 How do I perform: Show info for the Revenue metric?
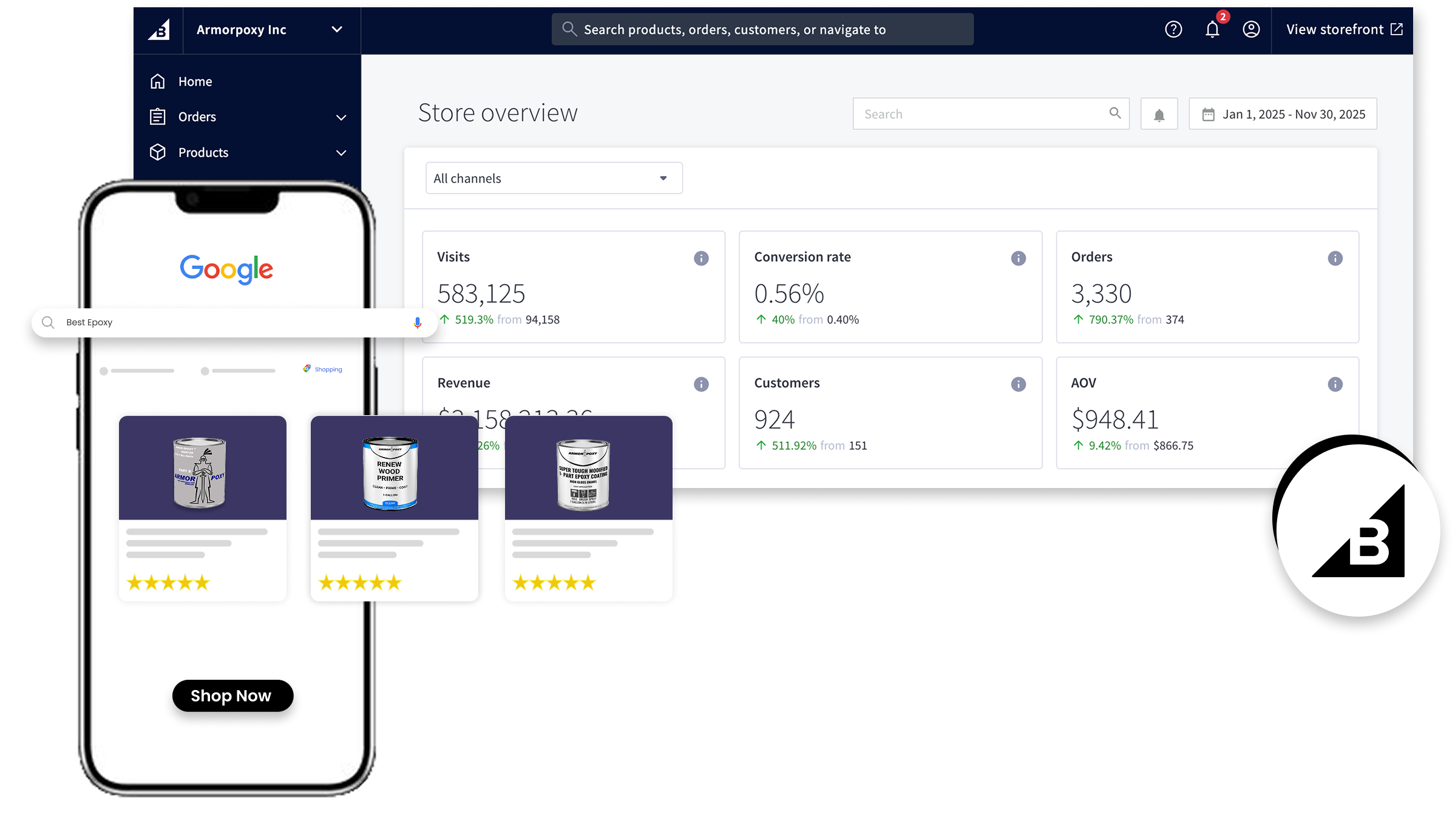[701, 384]
